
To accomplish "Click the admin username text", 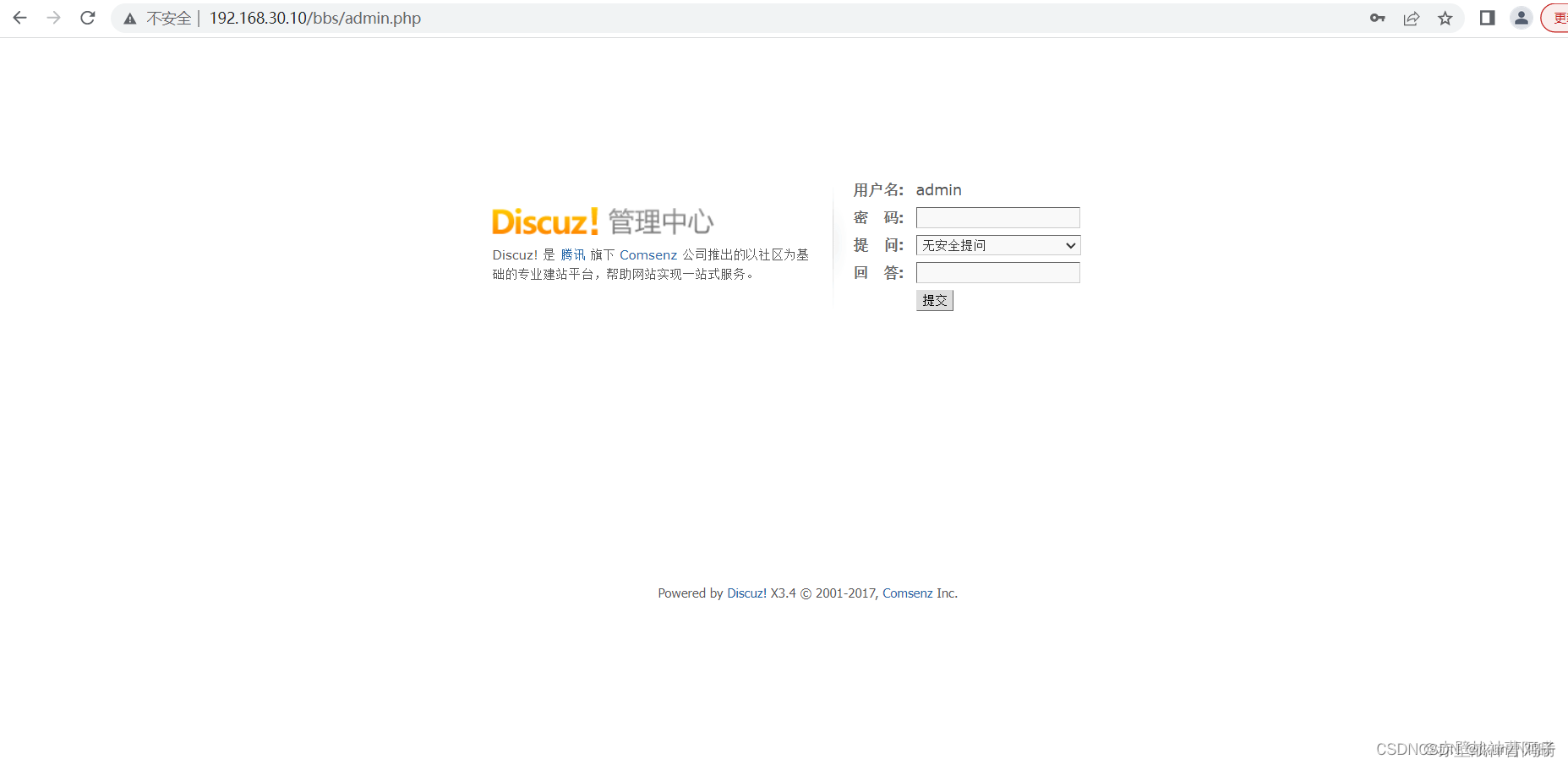I will 939,190.
